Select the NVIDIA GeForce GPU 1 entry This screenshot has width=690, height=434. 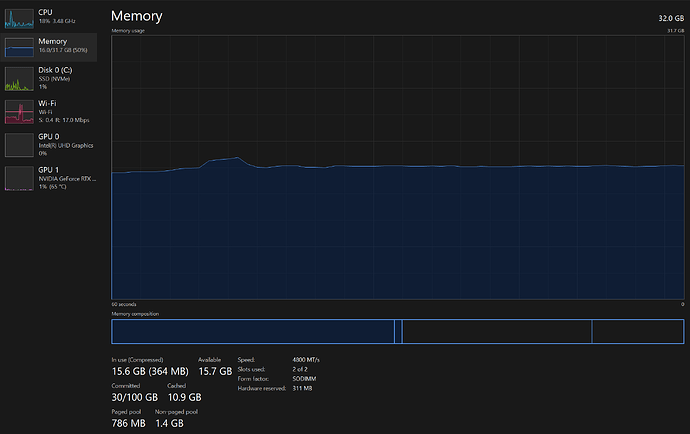coord(62,178)
